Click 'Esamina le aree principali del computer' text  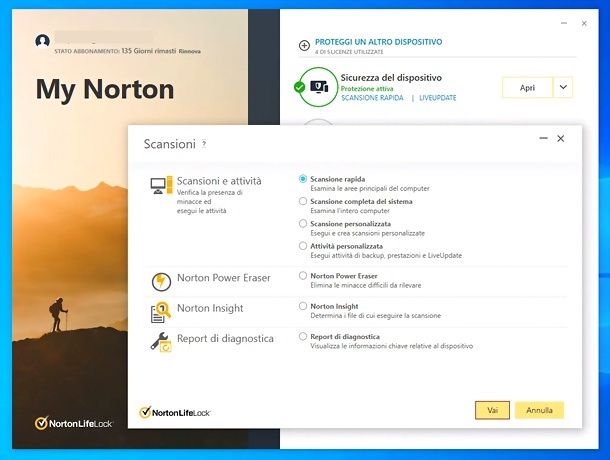tap(370, 188)
